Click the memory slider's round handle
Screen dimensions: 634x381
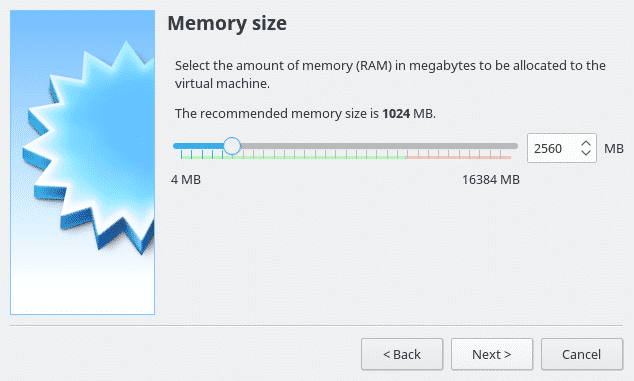pyautogui.click(x=232, y=146)
